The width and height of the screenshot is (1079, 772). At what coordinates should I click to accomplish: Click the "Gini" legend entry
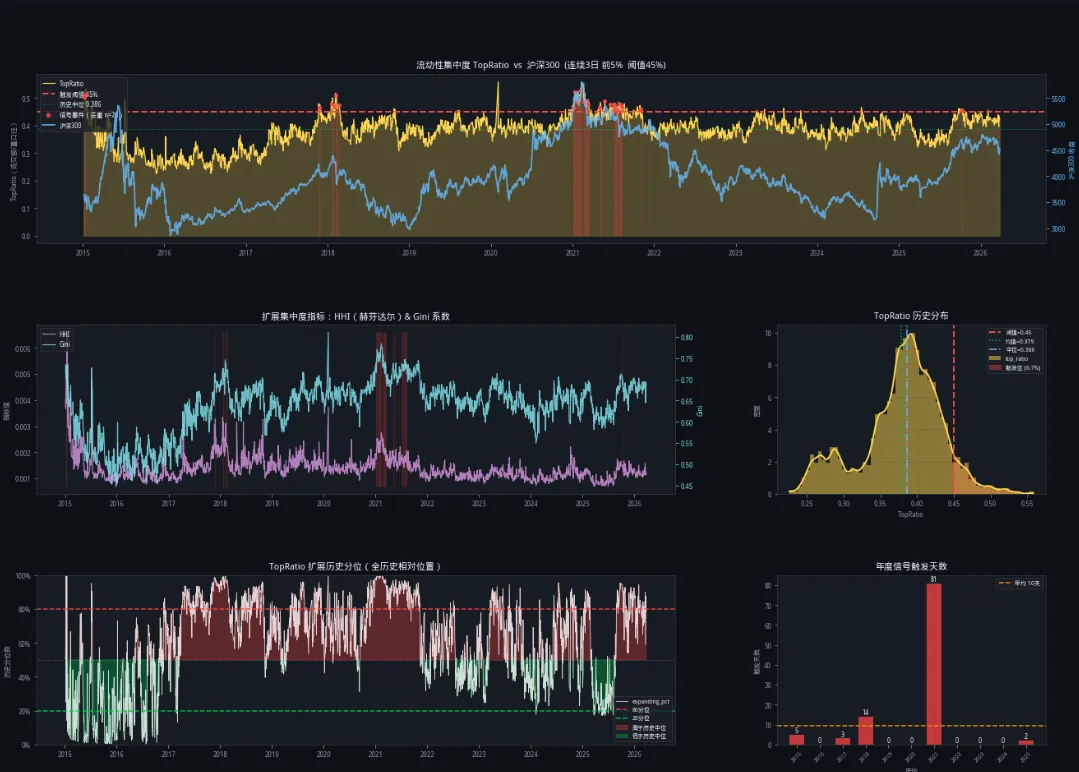[56, 344]
